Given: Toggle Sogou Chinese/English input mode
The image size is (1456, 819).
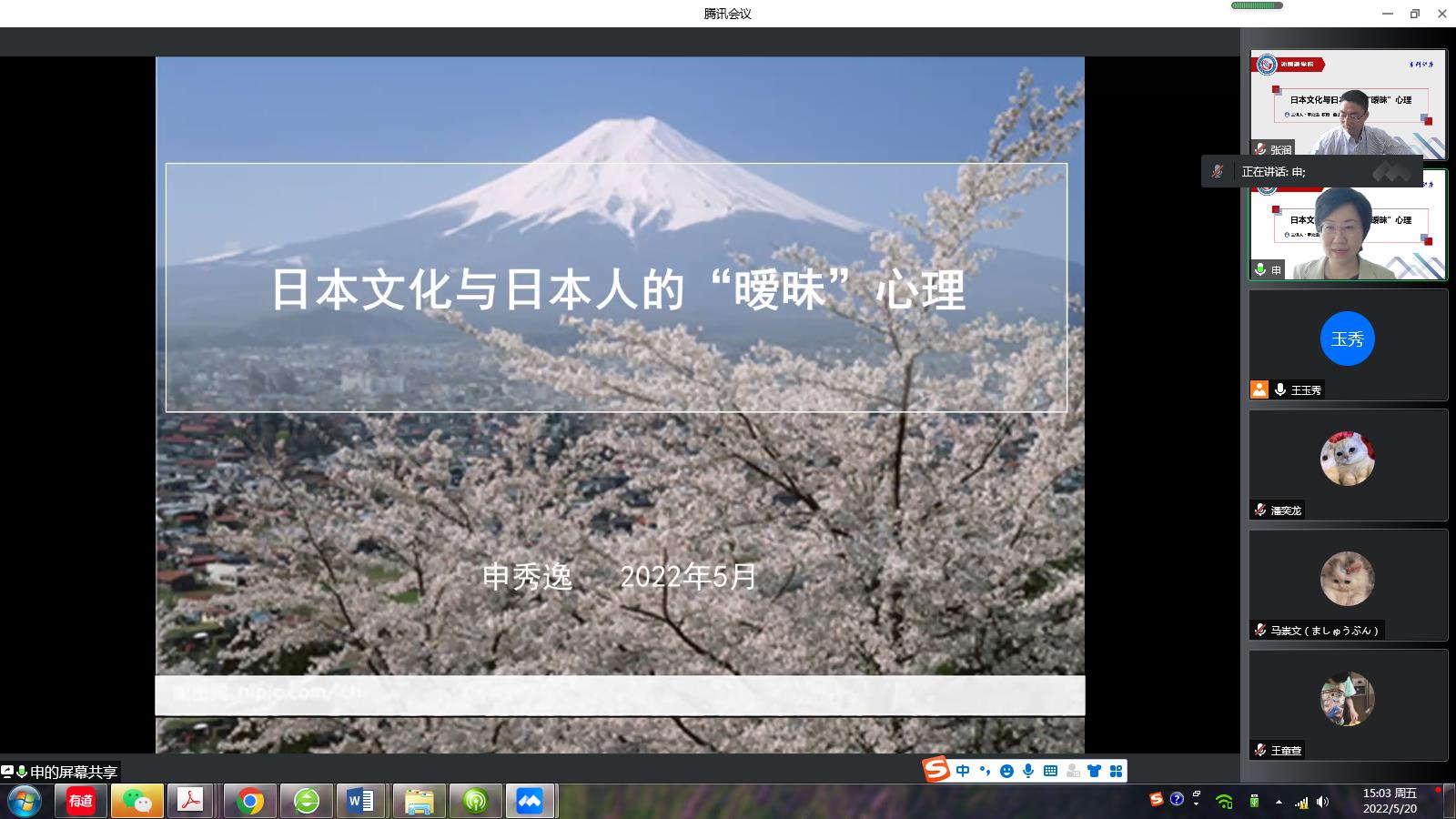Looking at the screenshot, I should pyautogui.click(x=963, y=771).
